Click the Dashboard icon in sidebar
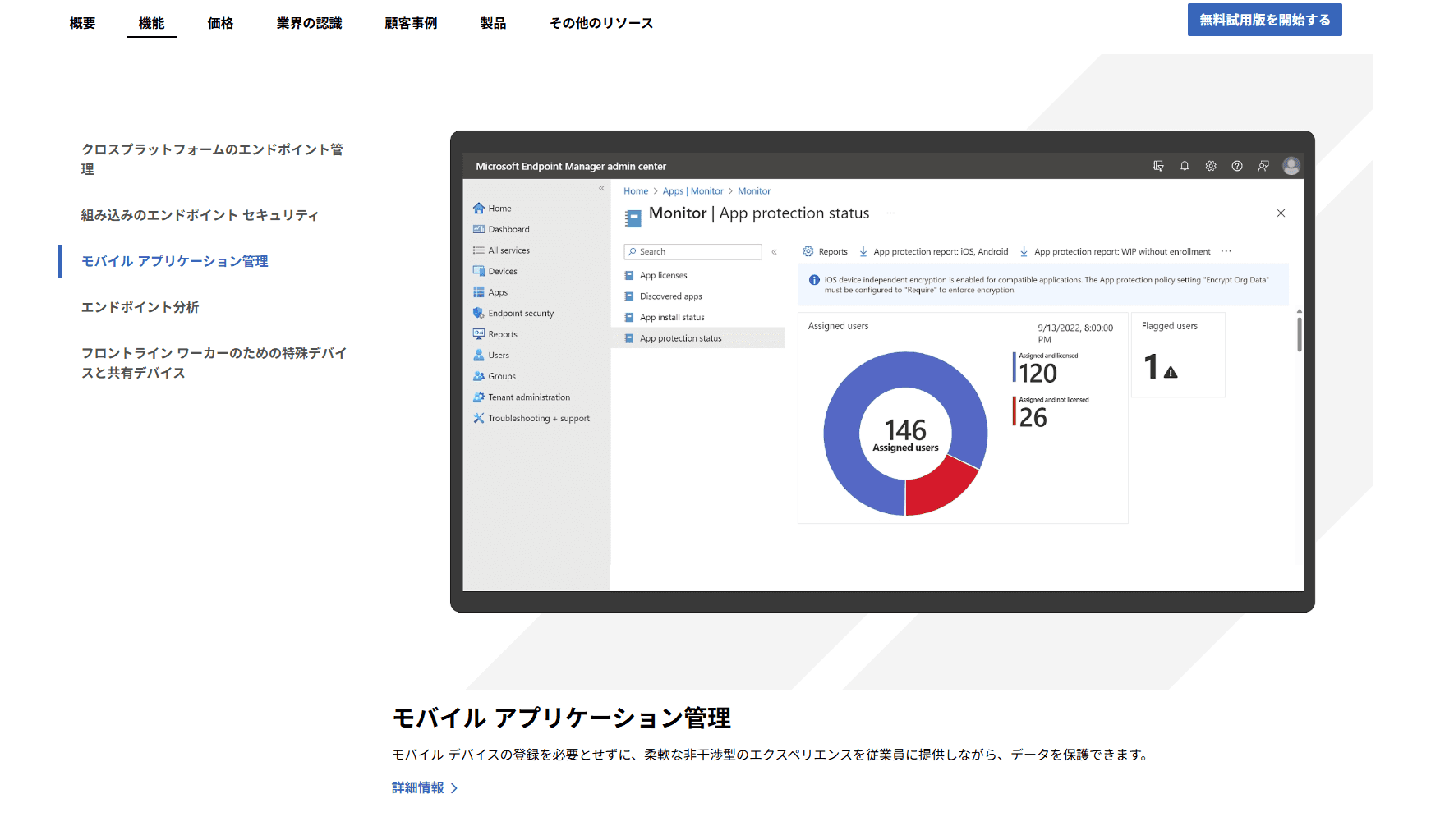 click(479, 229)
